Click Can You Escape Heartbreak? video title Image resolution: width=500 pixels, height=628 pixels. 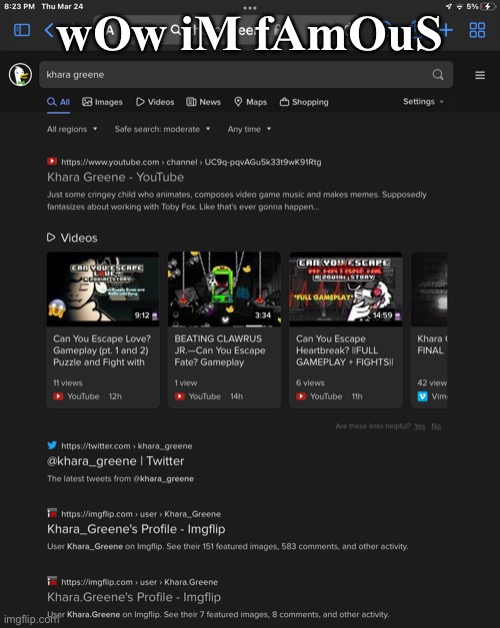coord(345,350)
